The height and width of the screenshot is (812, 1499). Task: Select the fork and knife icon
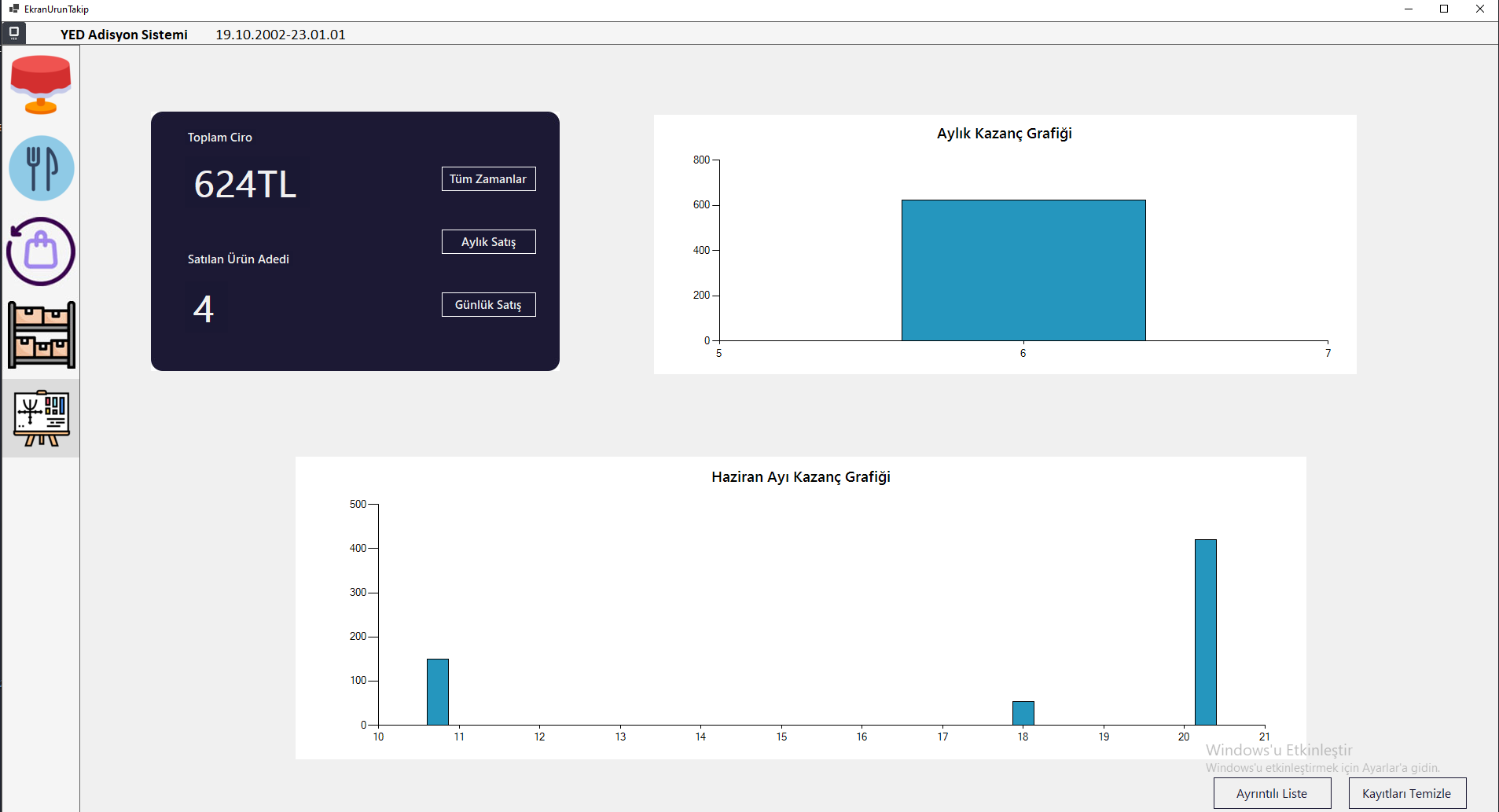coord(42,168)
